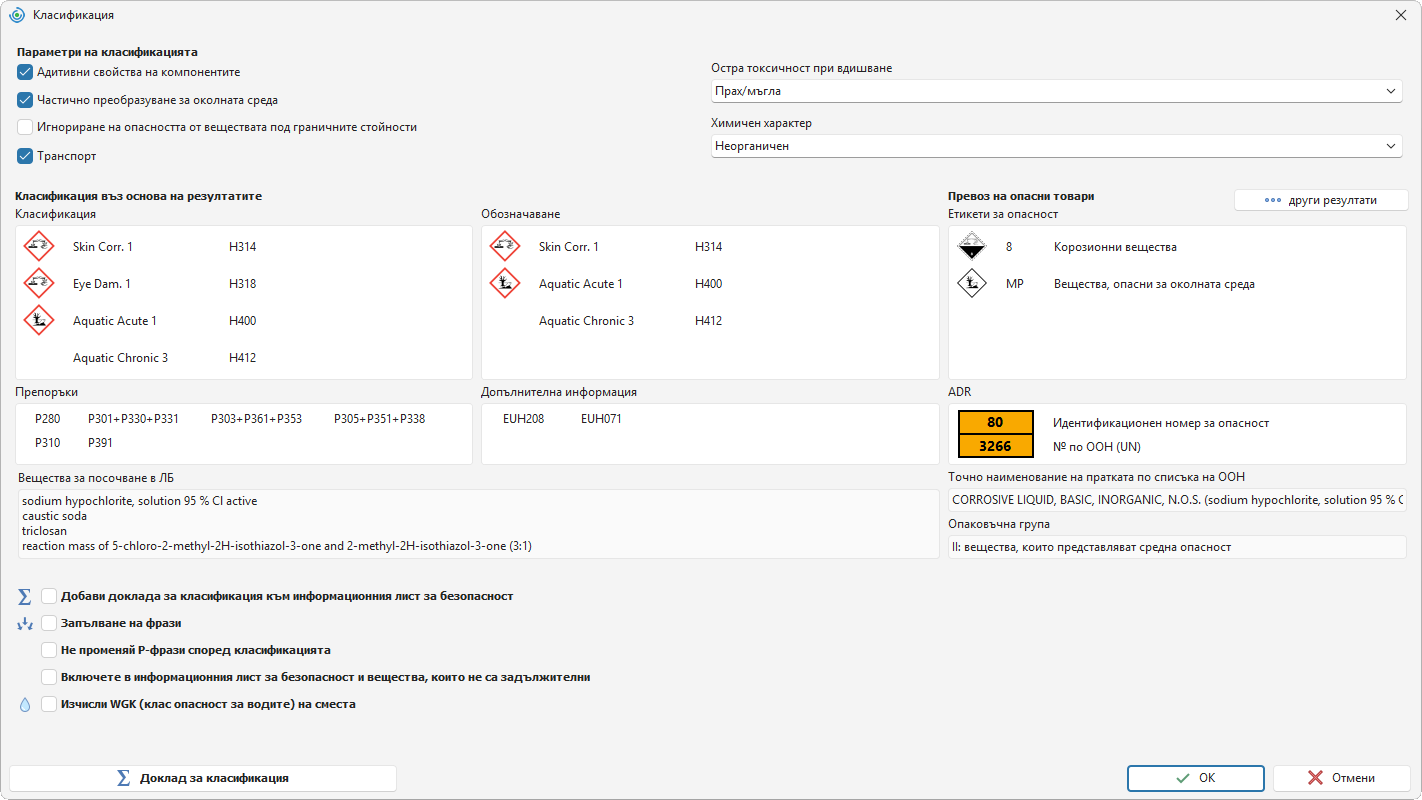The width and height of the screenshot is (1422, 800).
Task: Click the water drop icon next to WGK option
Action: 25,704
